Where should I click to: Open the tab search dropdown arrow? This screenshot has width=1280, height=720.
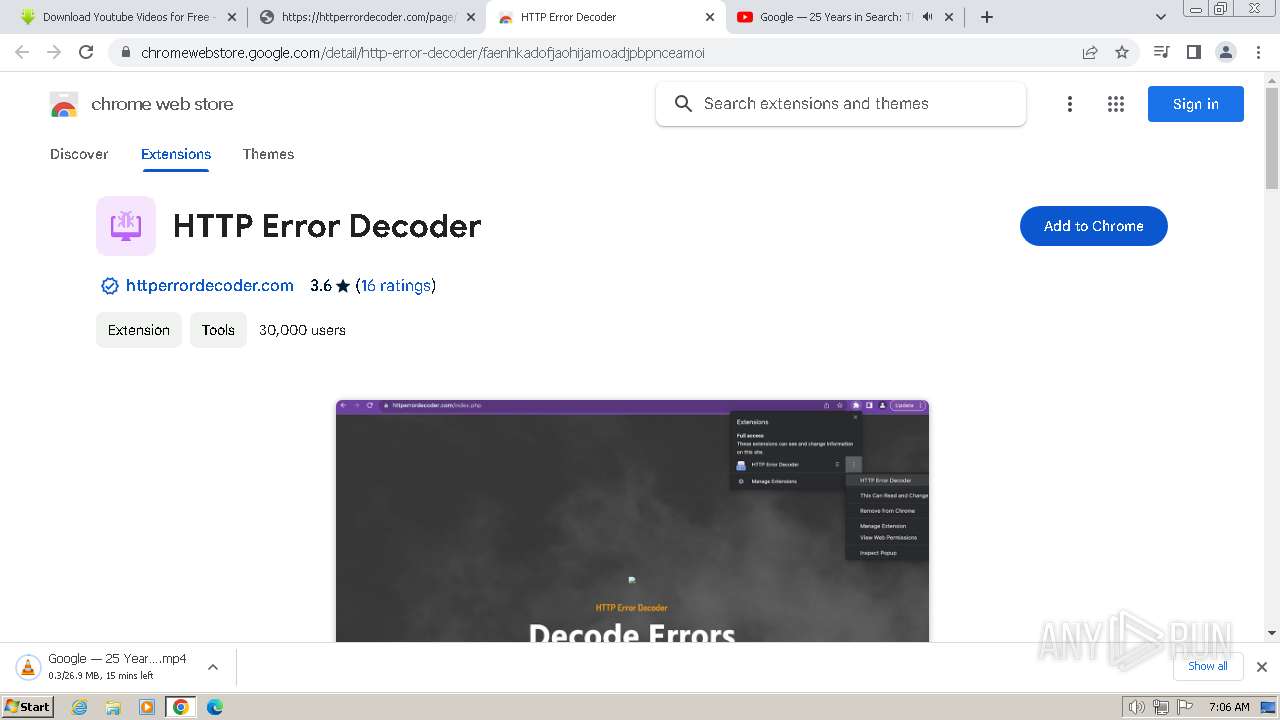1160,17
